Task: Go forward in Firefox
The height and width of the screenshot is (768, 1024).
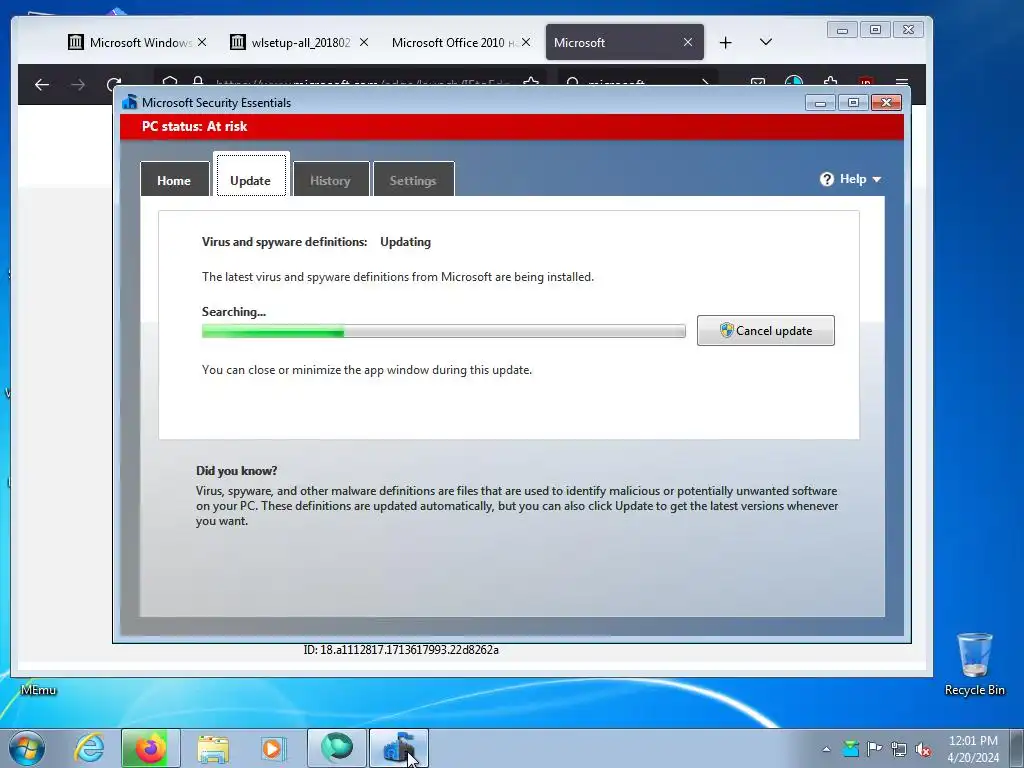Action: click(x=78, y=84)
